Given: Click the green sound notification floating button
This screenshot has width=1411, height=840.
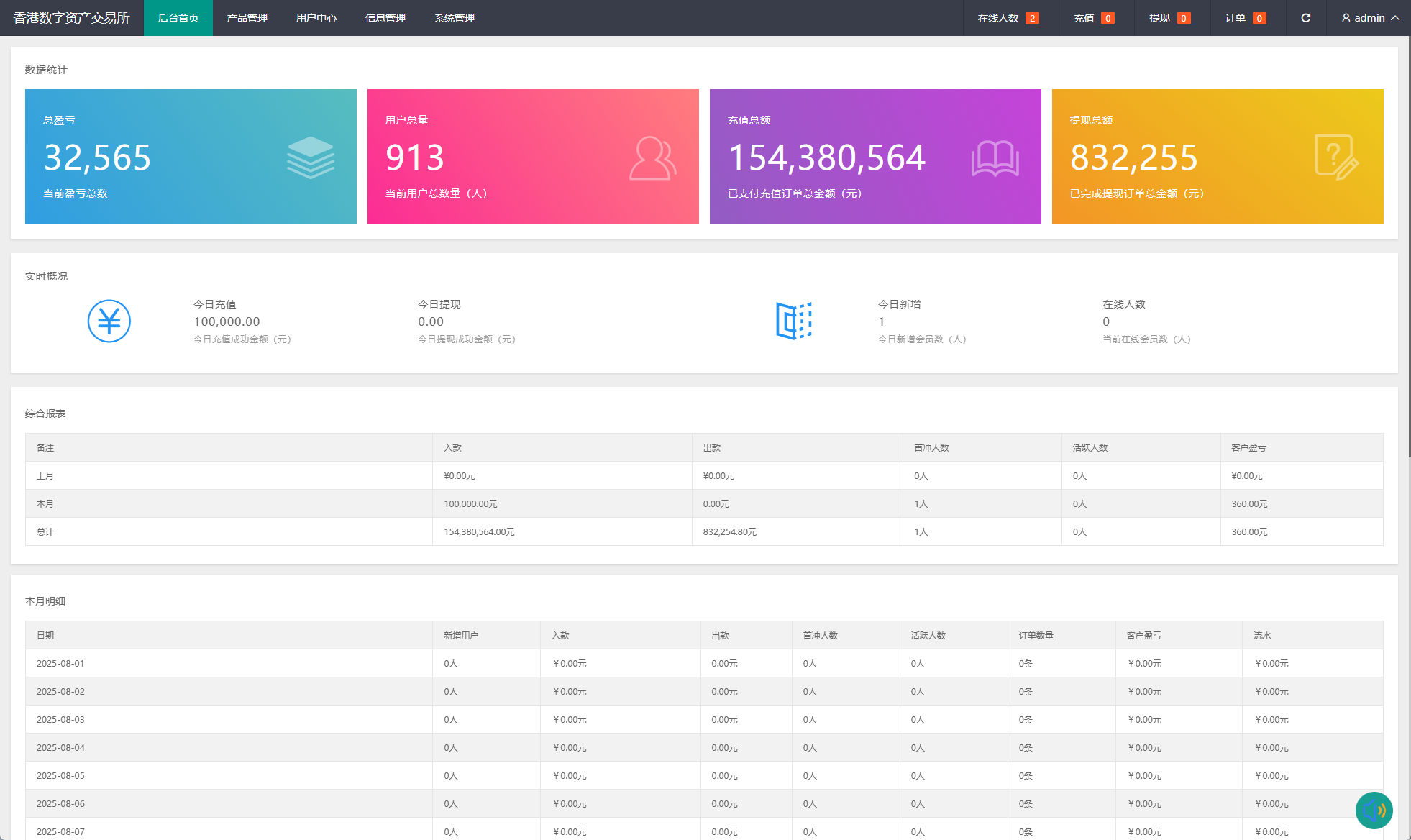Looking at the screenshot, I should tap(1374, 811).
